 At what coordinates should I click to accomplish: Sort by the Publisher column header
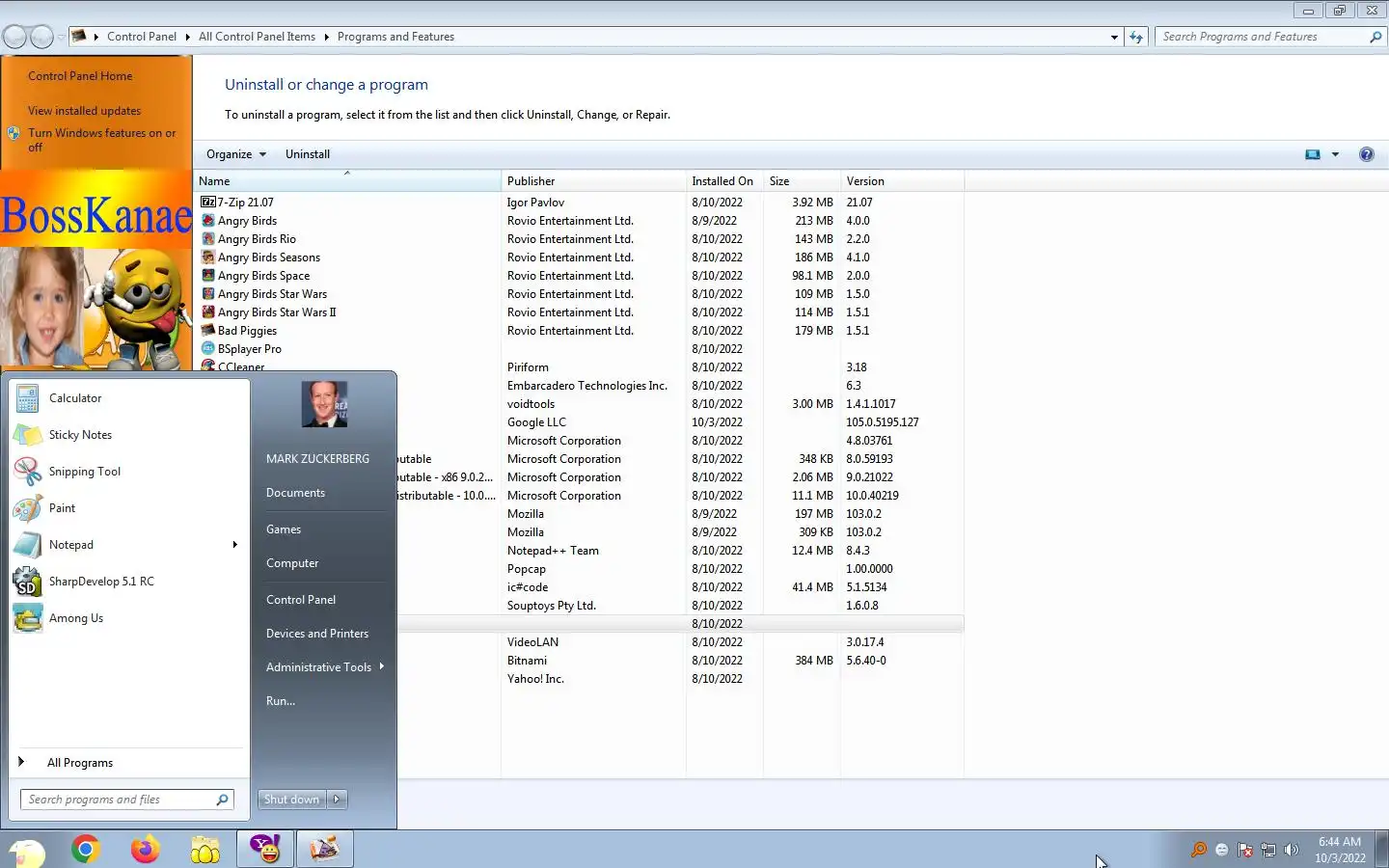tap(593, 181)
